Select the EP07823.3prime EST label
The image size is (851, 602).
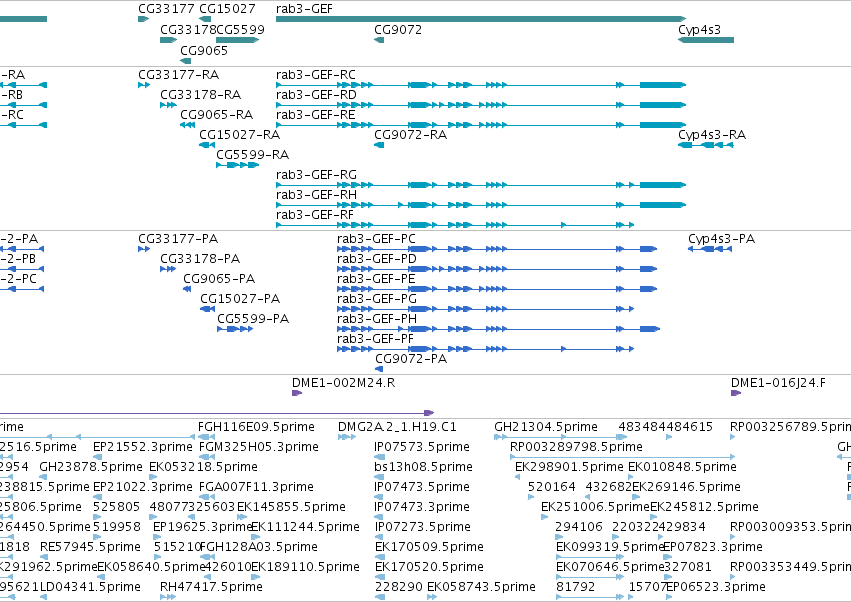pos(713,547)
